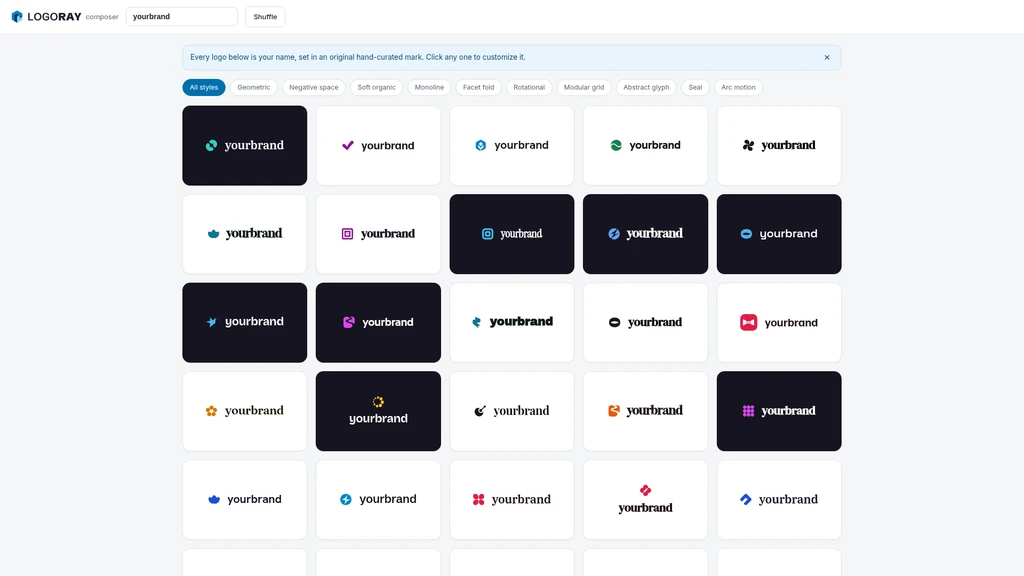Screen dimensions: 1024x576
Task: Show Monoline logo styles
Action: [429, 88]
